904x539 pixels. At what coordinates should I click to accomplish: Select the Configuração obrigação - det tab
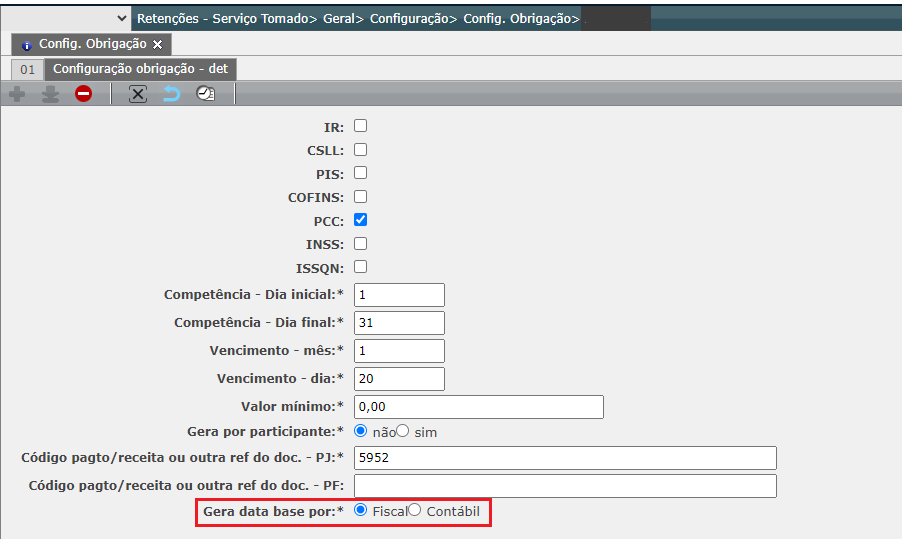140,69
